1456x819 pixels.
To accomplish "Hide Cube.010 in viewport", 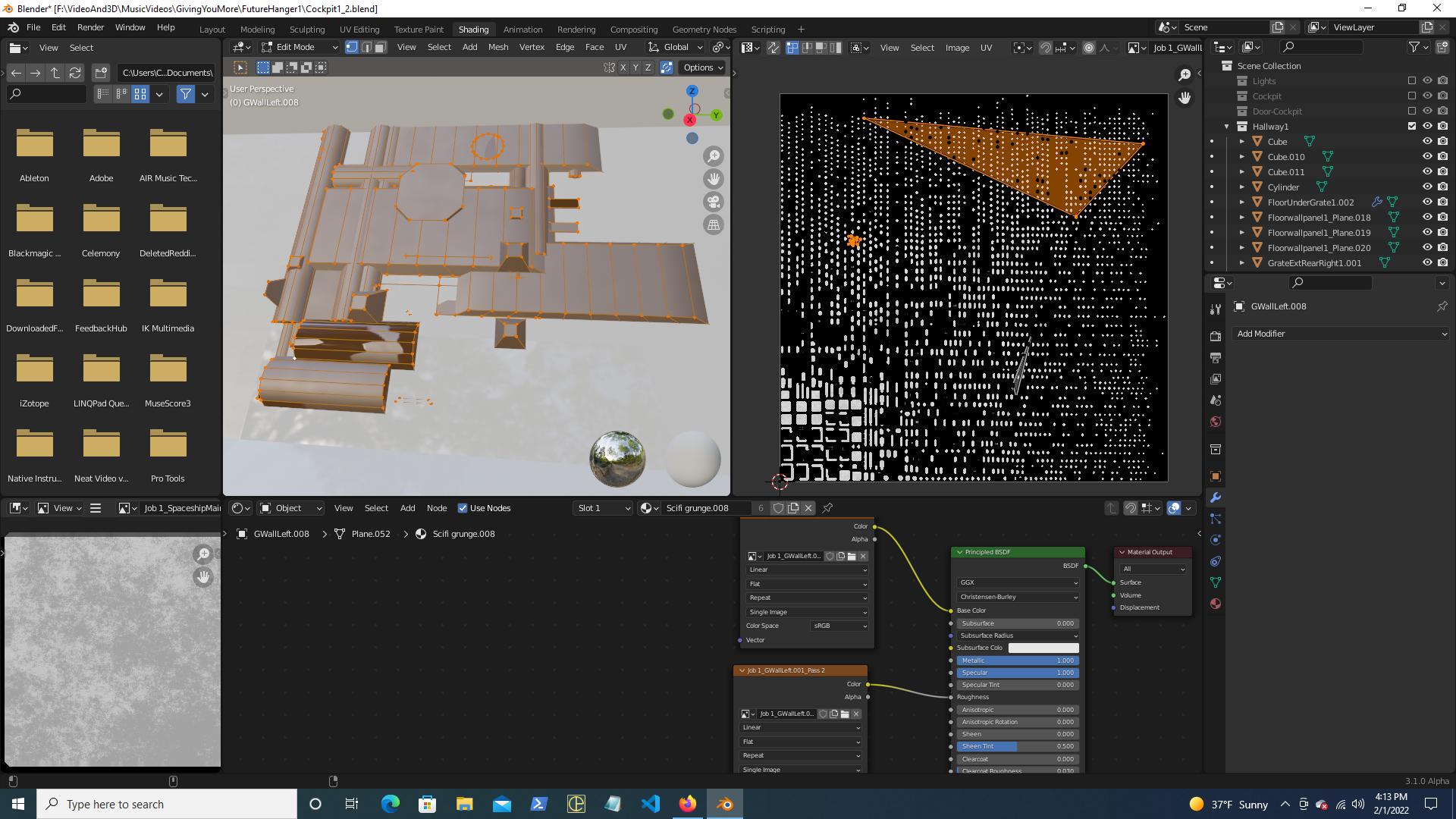I will click(1427, 156).
